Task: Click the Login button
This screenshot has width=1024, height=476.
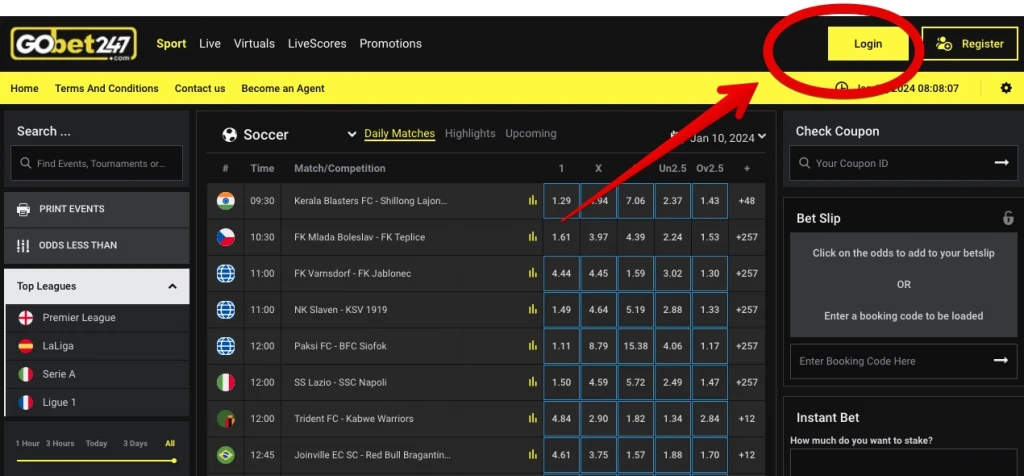Action: 868,44
